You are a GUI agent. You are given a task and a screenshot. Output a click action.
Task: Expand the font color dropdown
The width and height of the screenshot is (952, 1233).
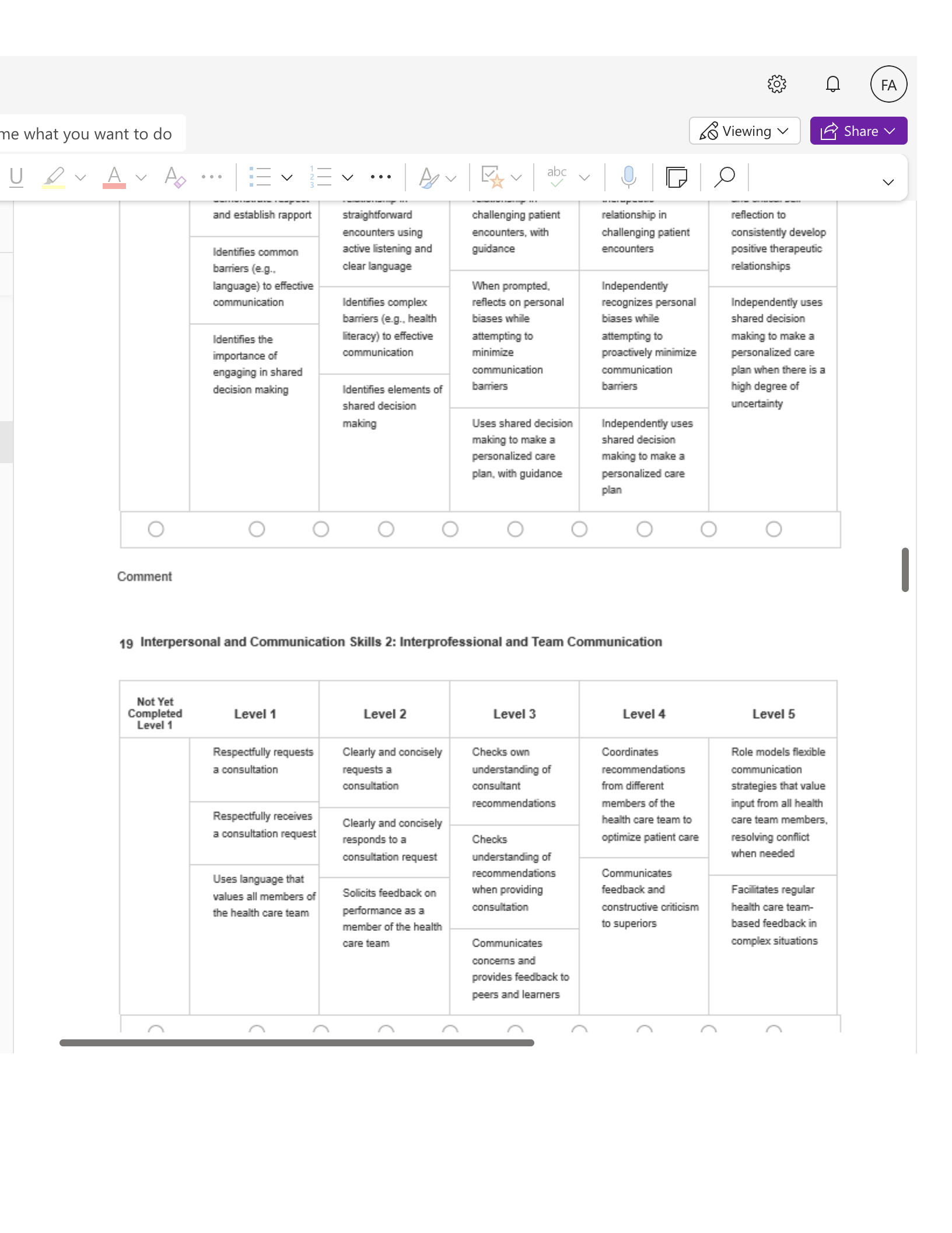click(141, 177)
